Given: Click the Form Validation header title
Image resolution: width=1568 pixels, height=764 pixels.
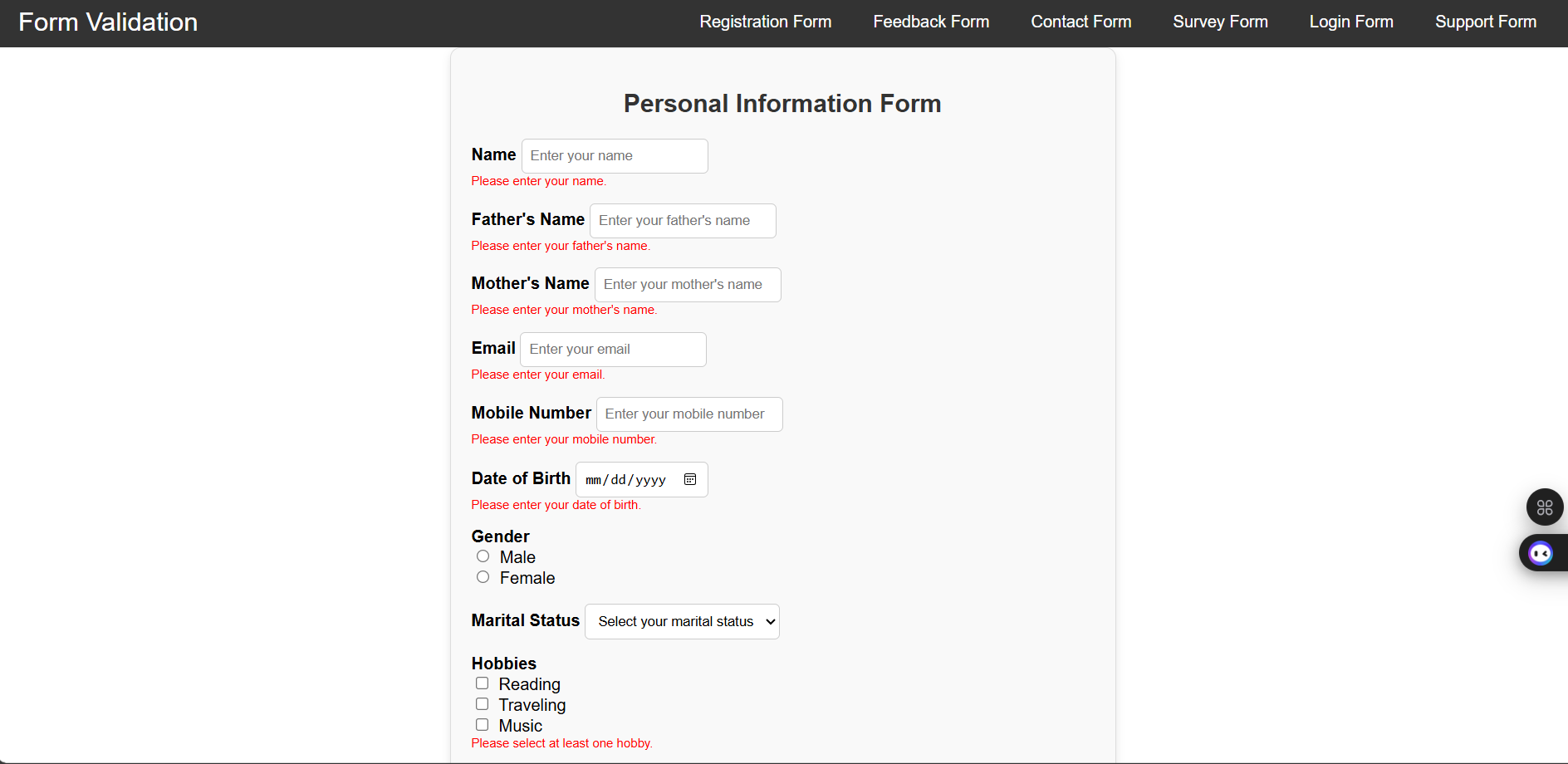Looking at the screenshot, I should click(107, 22).
